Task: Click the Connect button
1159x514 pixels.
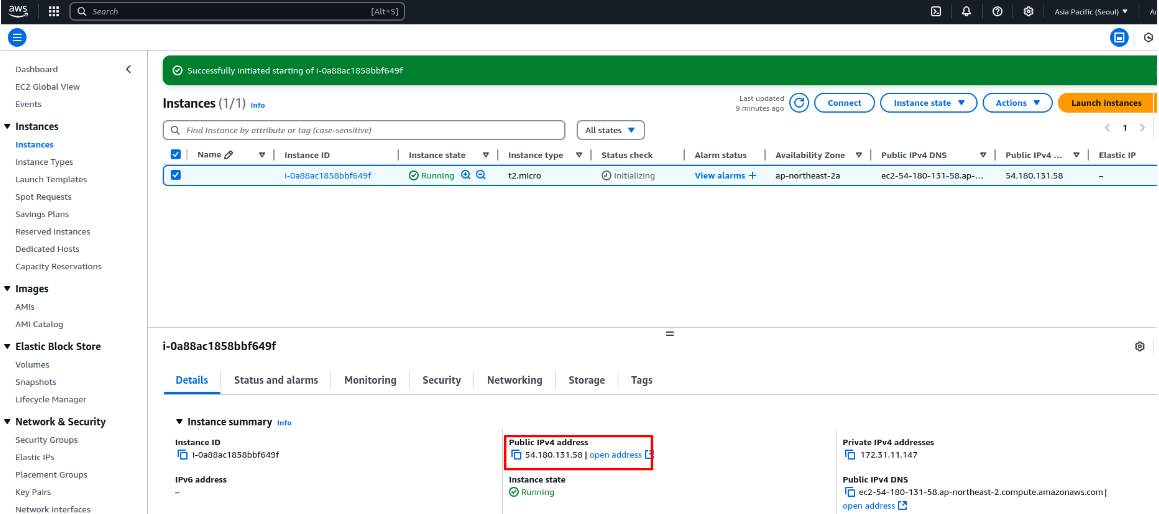Action: [x=844, y=103]
